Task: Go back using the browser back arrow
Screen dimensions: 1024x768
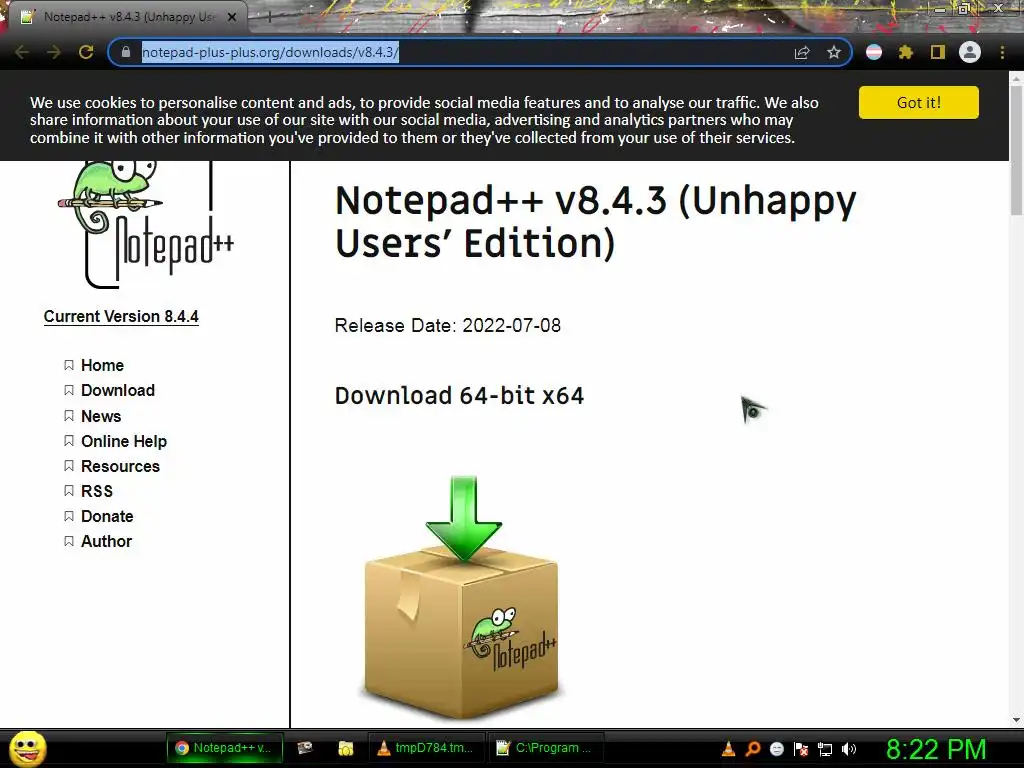Action: 22,52
